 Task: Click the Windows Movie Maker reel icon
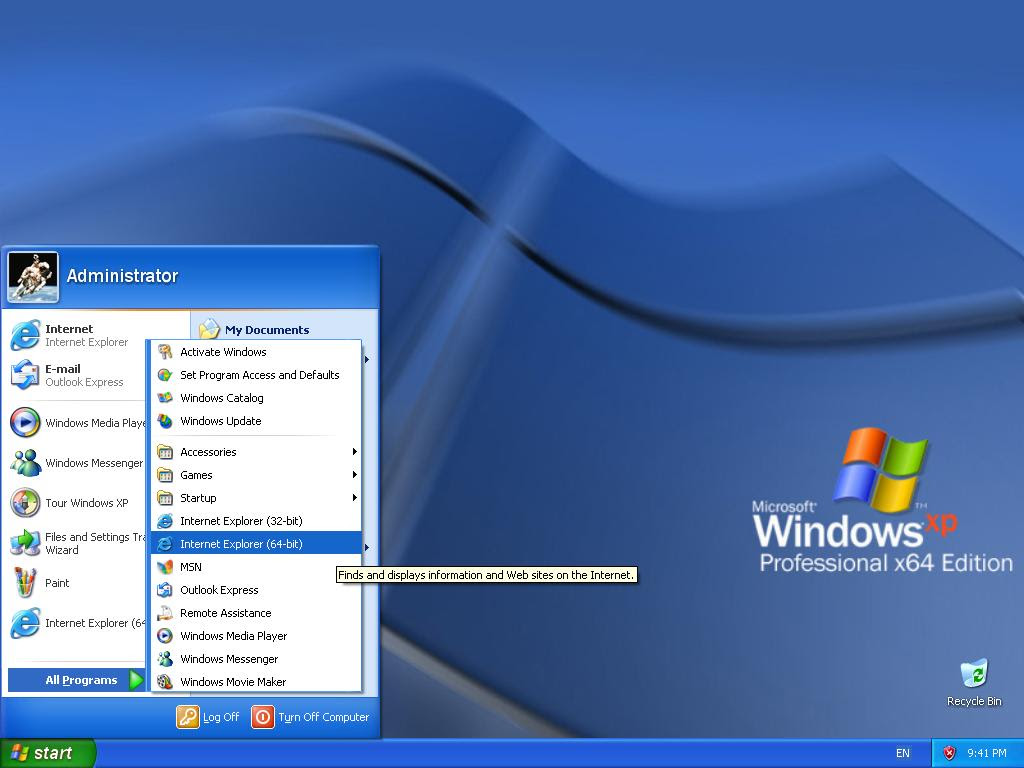165,682
